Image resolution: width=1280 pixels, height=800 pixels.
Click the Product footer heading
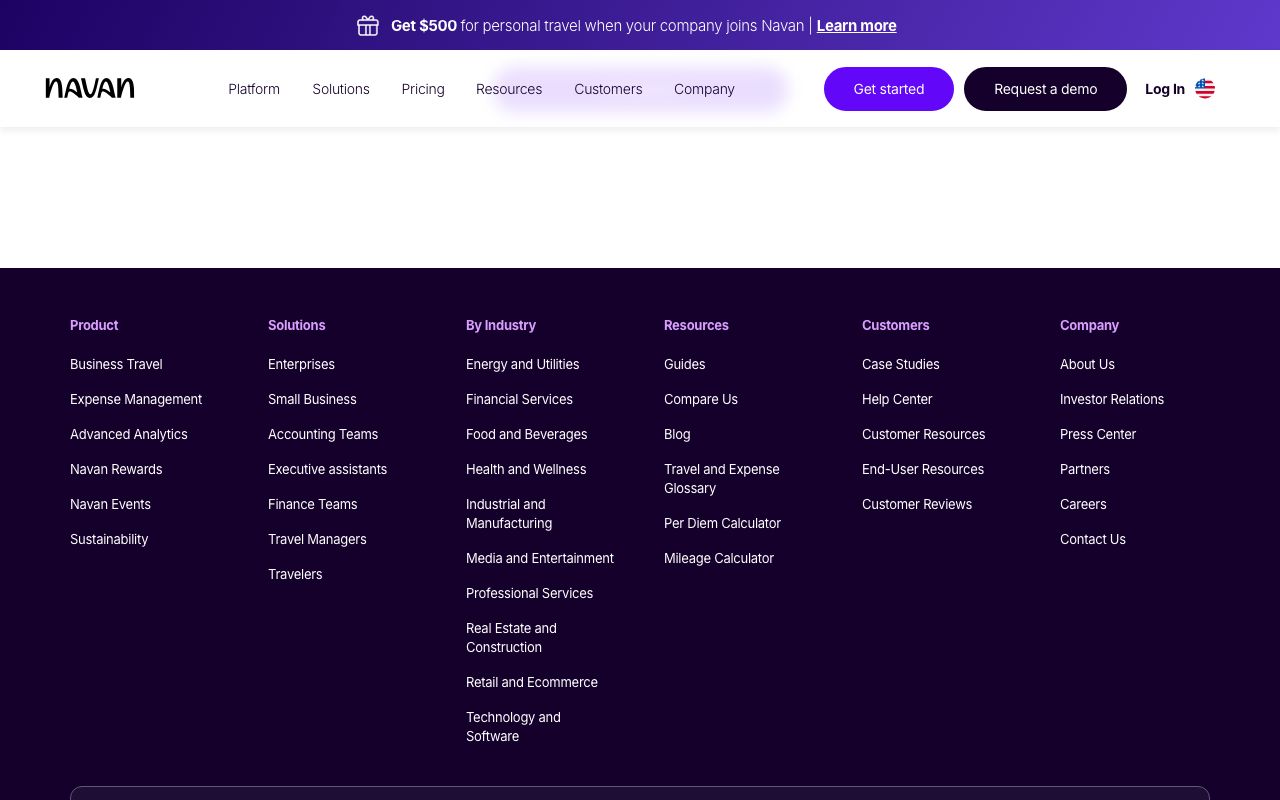coord(94,326)
